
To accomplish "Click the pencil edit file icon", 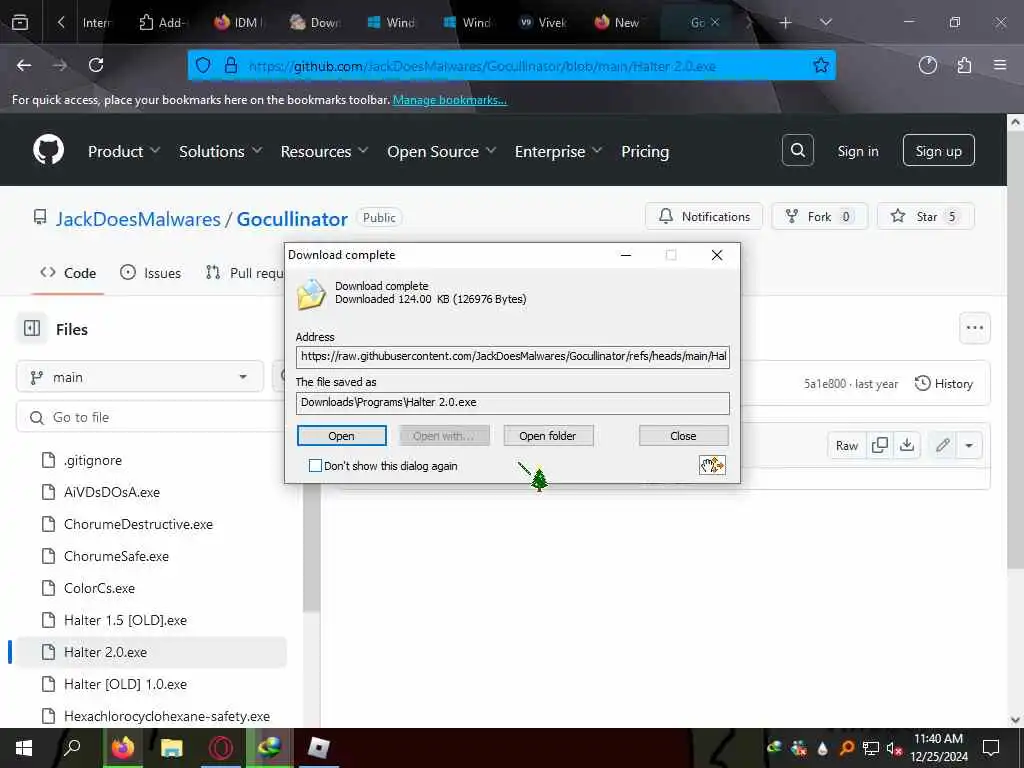I will point(942,445).
